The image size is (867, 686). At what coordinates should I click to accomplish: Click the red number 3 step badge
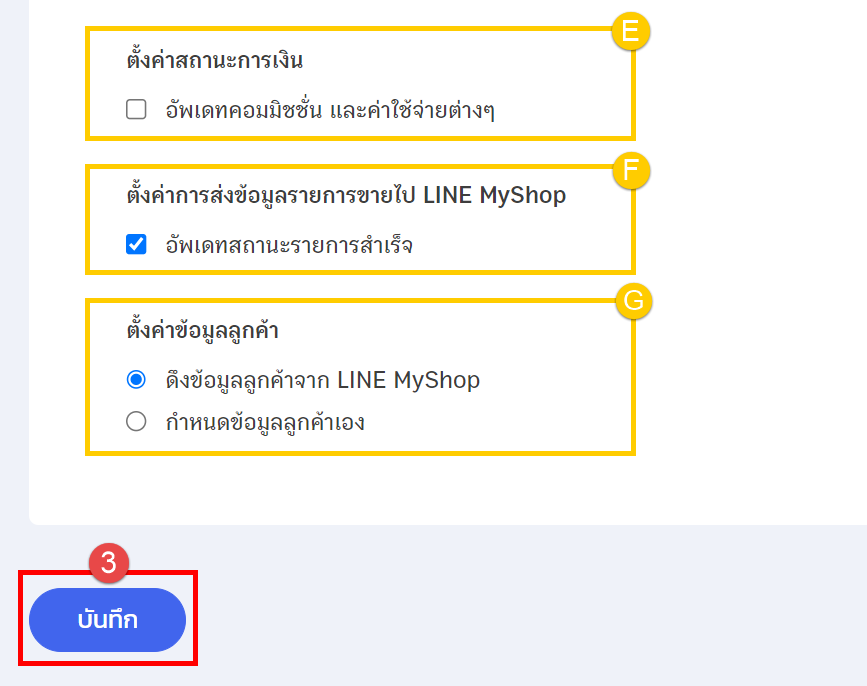click(109, 563)
